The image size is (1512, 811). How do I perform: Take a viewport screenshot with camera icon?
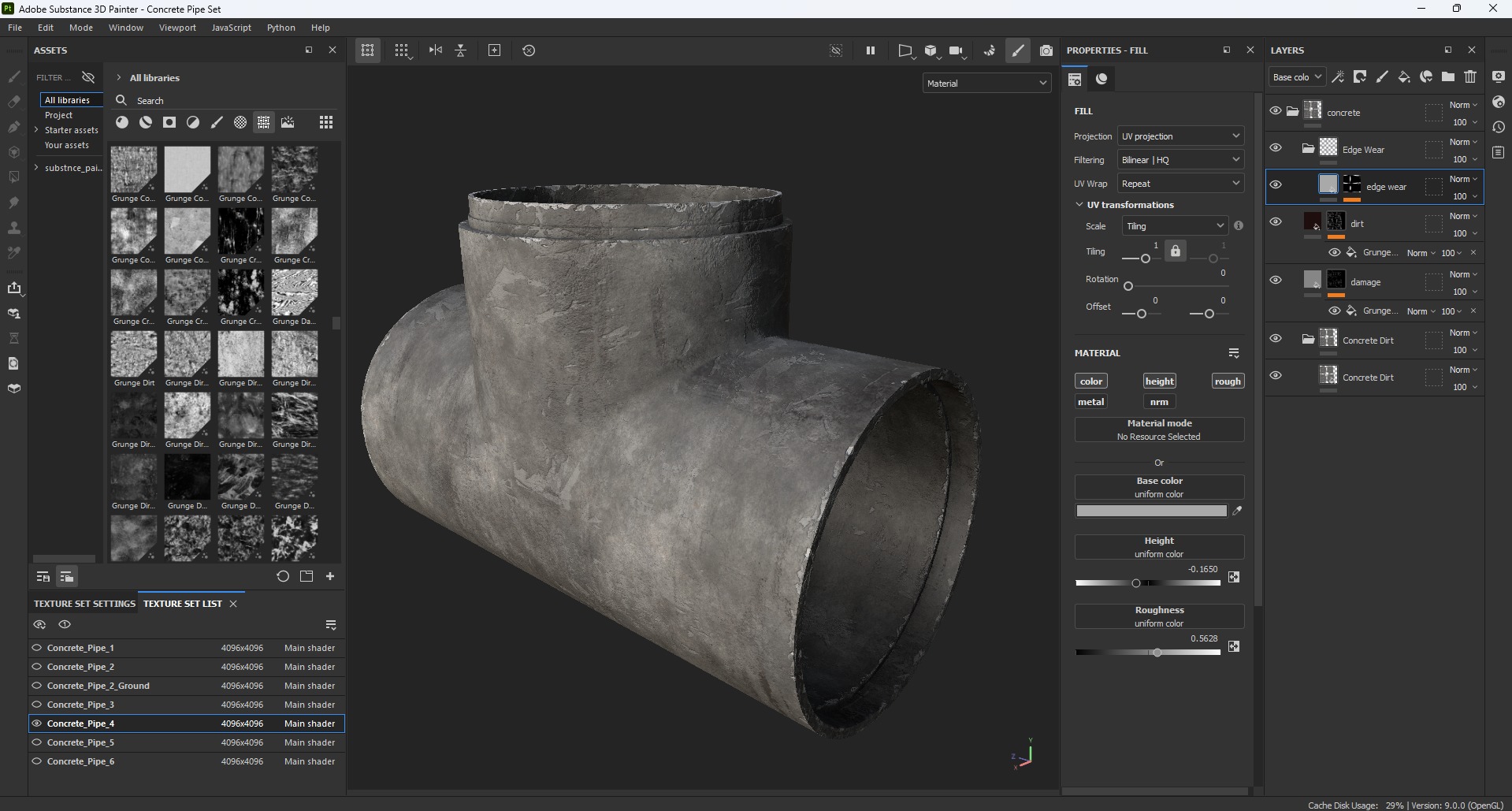1046,50
